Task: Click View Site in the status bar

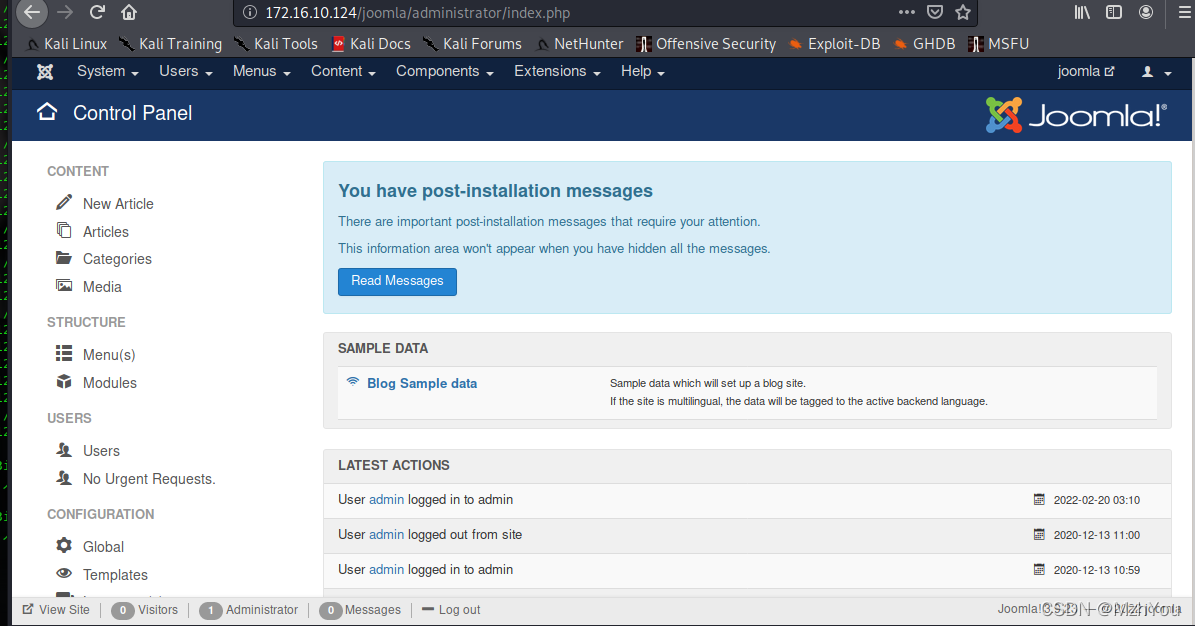Action: [56, 609]
